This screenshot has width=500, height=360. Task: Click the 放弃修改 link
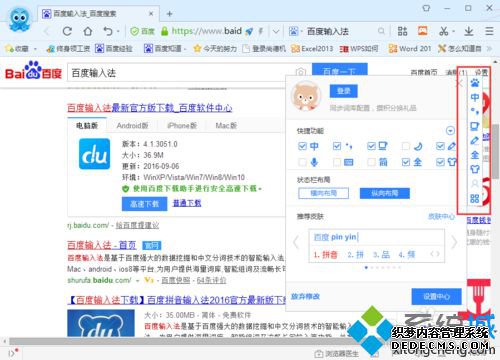click(305, 296)
